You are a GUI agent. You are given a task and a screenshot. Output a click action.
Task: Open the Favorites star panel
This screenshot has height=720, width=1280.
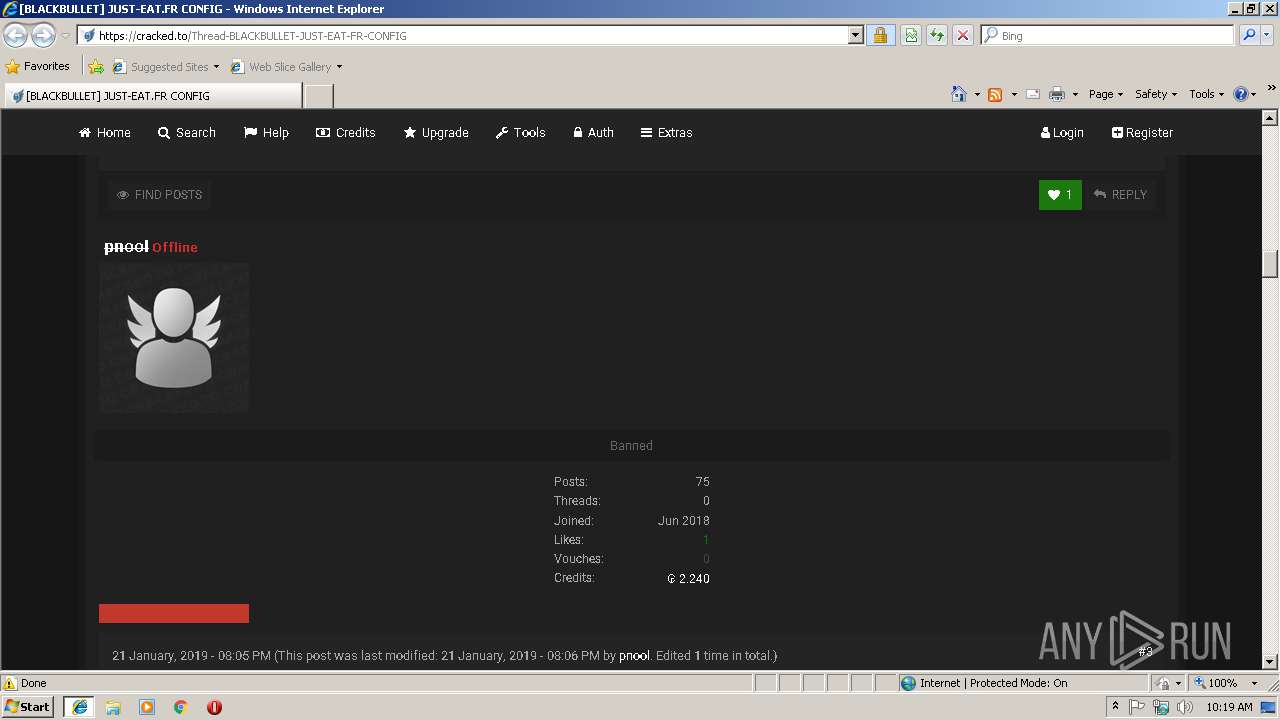coord(38,66)
